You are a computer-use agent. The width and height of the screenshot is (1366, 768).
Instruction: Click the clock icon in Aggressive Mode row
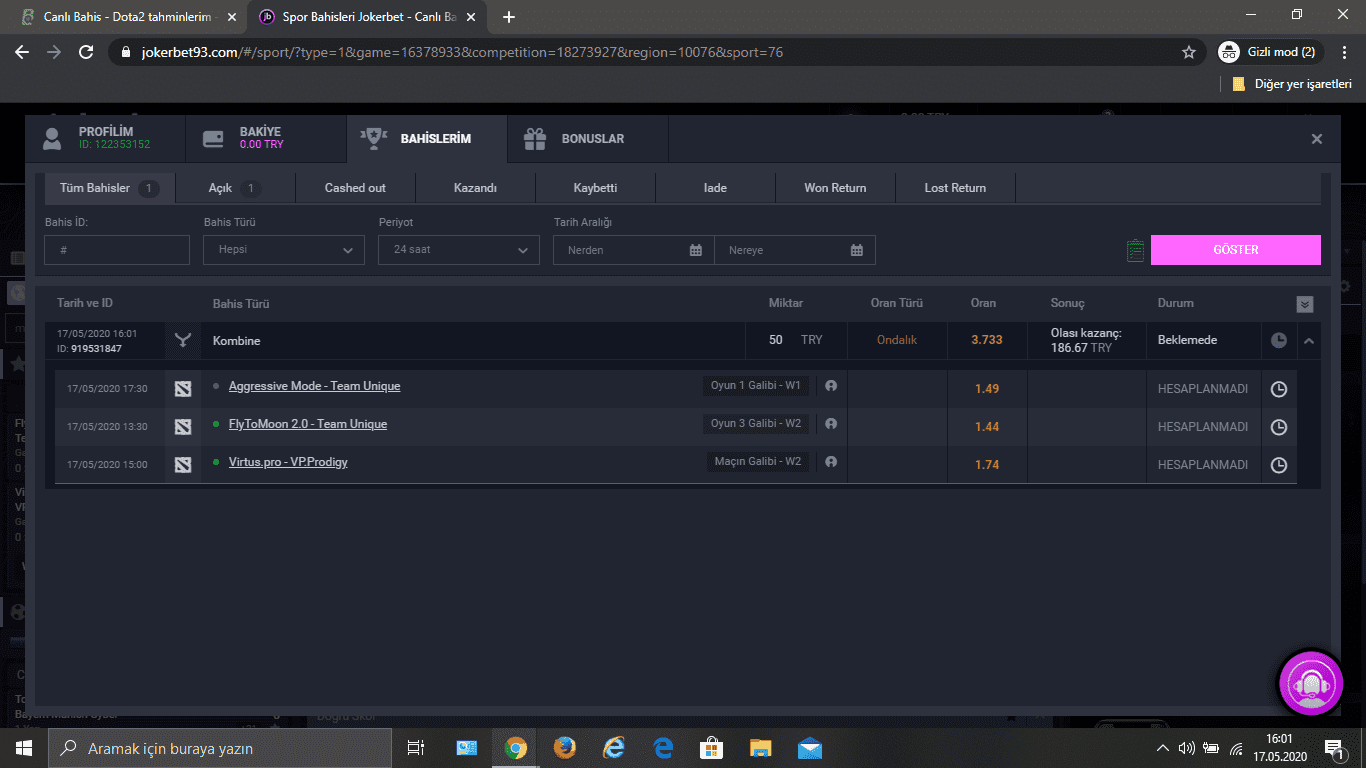tap(1278, 389)
